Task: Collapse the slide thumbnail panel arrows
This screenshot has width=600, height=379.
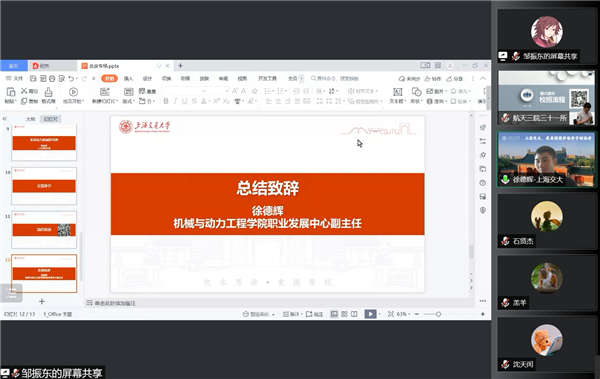Action: pyautogui.click(x=5, y=119)
